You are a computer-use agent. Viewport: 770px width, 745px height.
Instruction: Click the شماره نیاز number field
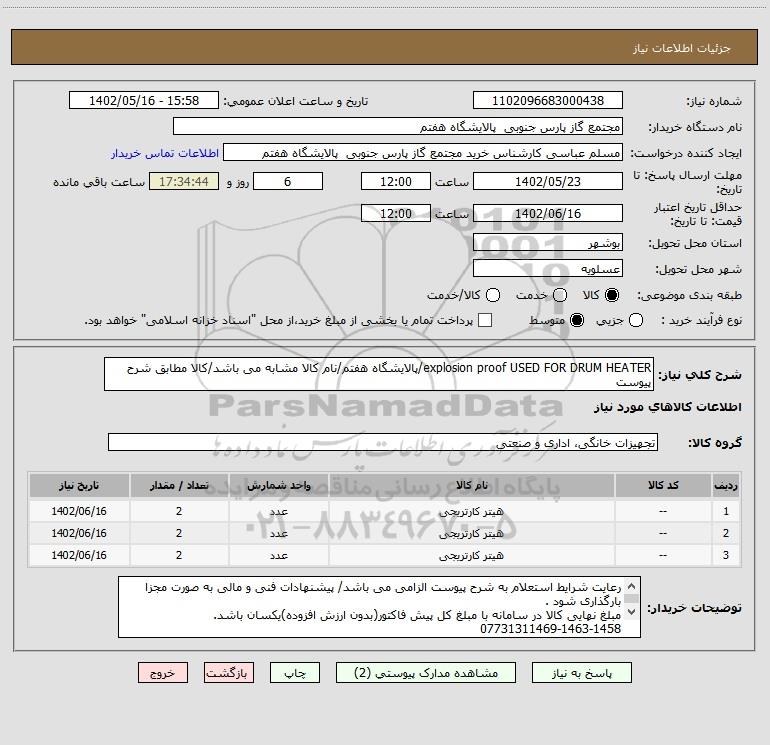(548, 101)
